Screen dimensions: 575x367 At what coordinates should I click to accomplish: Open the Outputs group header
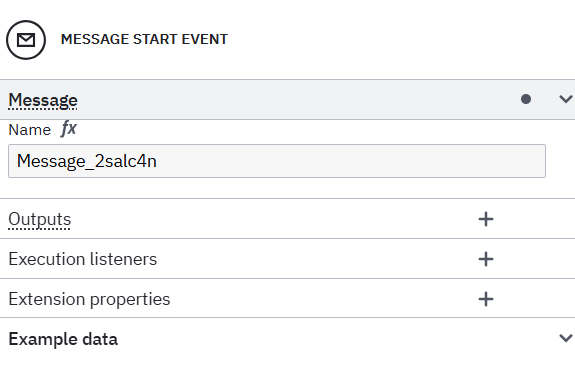288,219
